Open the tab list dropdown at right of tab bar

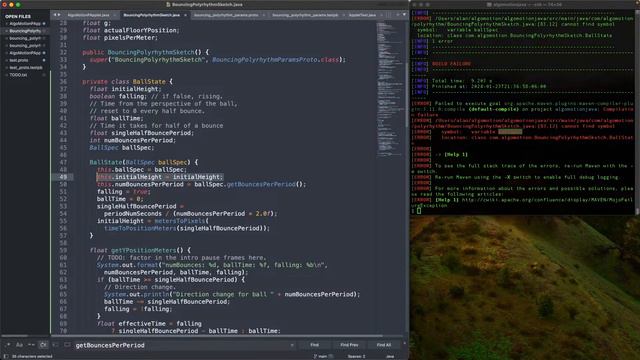point(404,15)
